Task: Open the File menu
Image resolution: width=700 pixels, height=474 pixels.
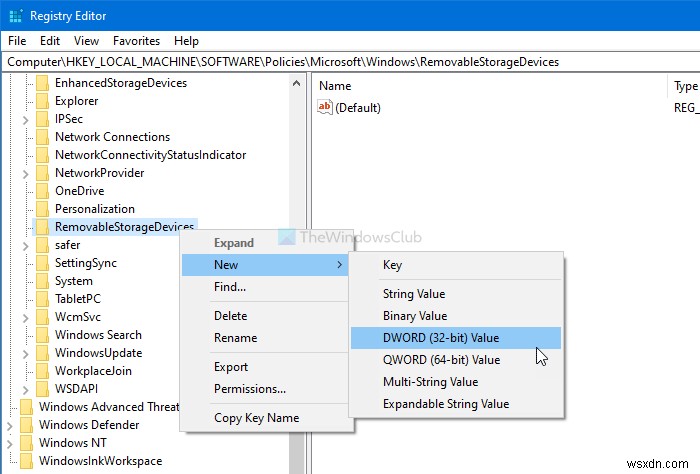Action: [17, 41]
